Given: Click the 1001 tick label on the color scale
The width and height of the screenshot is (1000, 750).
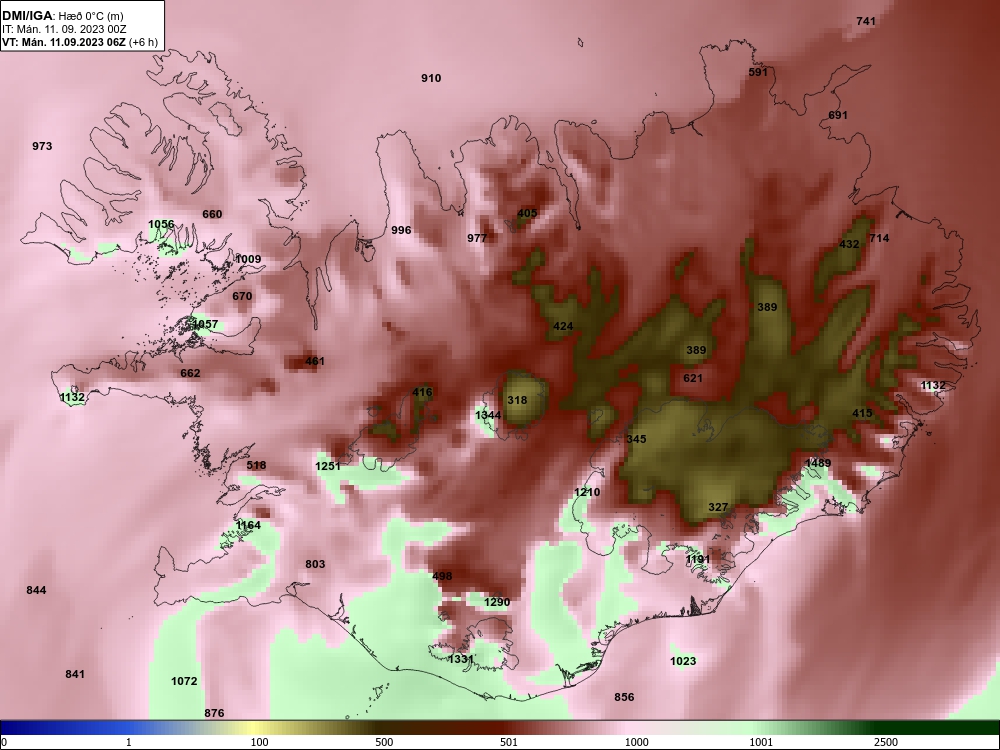Looking at the screenshot, I should (x=761, y=742).
